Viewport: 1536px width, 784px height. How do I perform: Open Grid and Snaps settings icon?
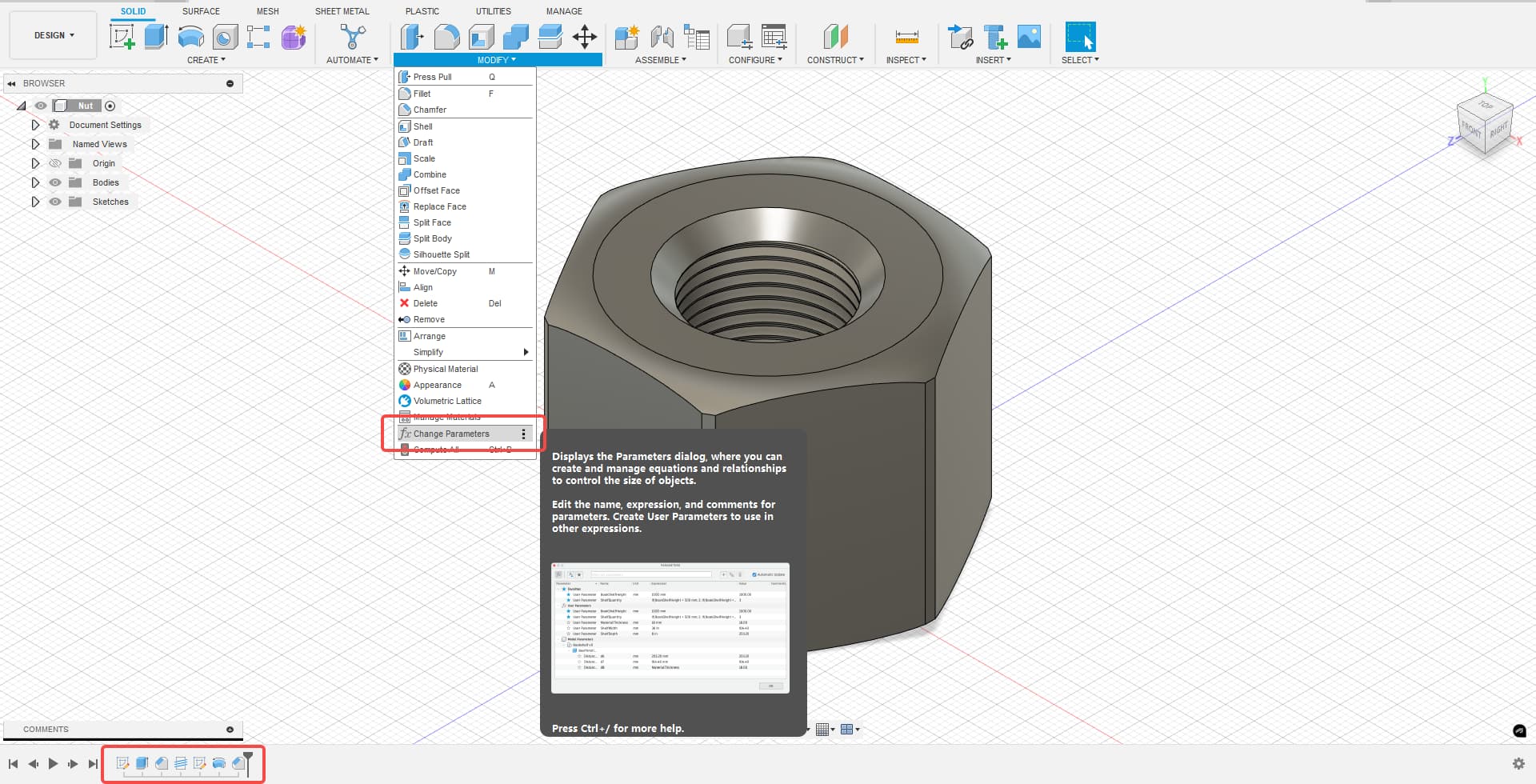(x=823, y=729)
